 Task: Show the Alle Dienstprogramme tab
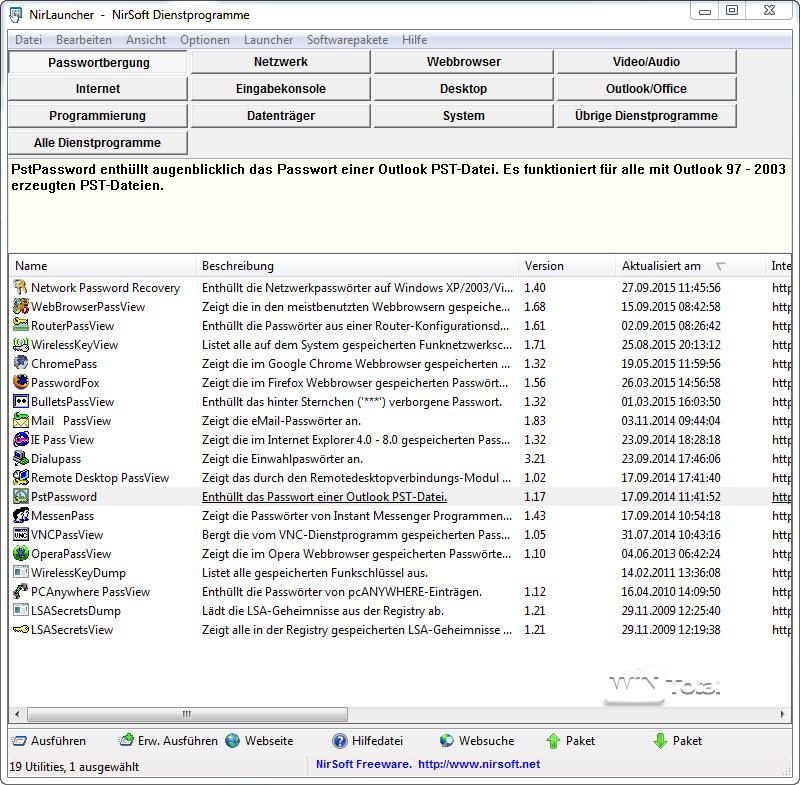click(x=97, y=143)
